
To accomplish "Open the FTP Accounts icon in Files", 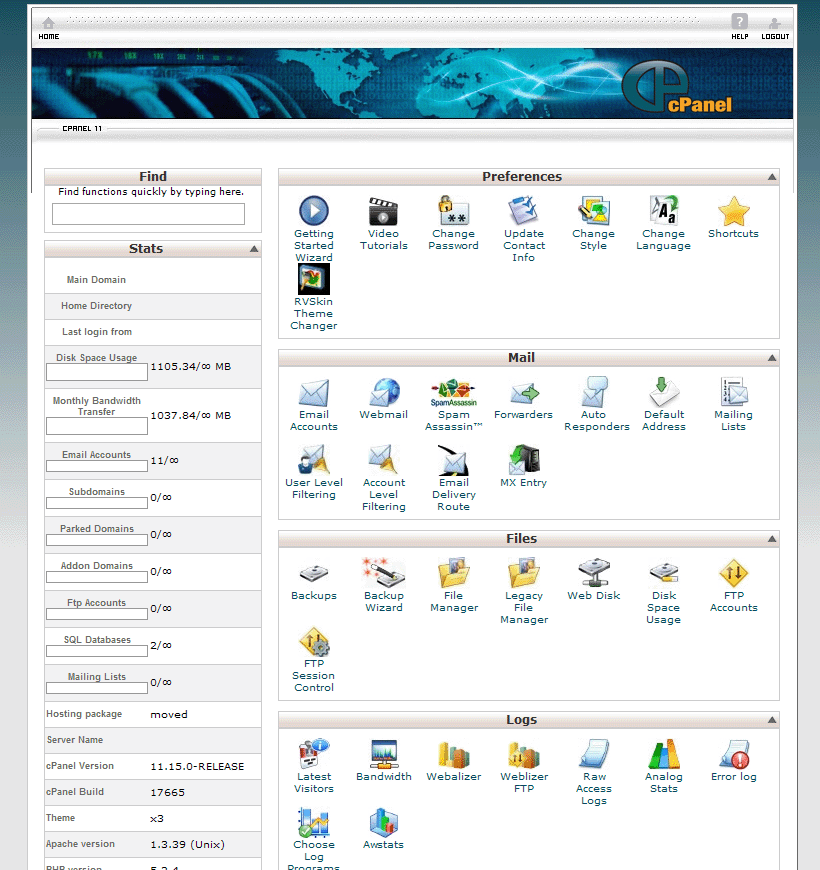I will pos(733,573).
